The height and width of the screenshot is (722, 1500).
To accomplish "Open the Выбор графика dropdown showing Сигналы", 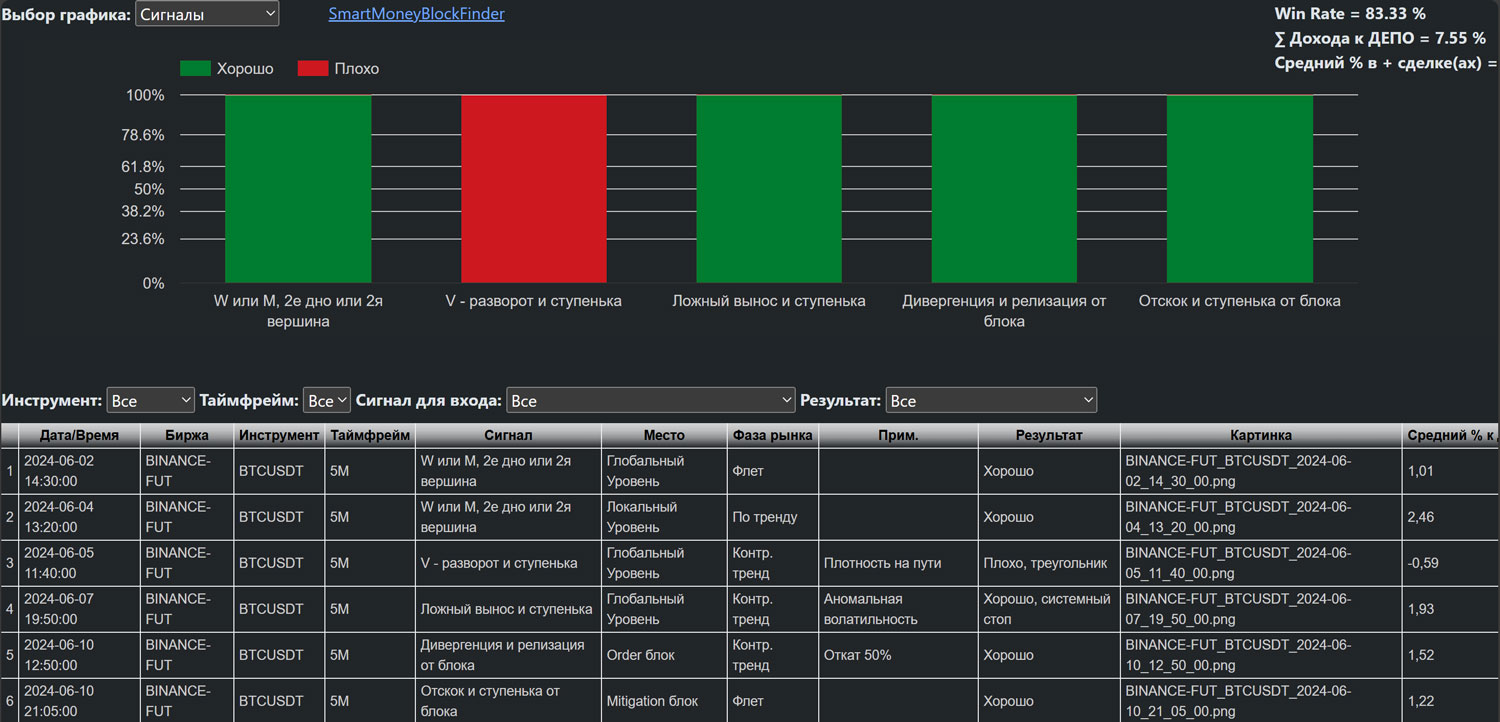I will click(207, 14).
